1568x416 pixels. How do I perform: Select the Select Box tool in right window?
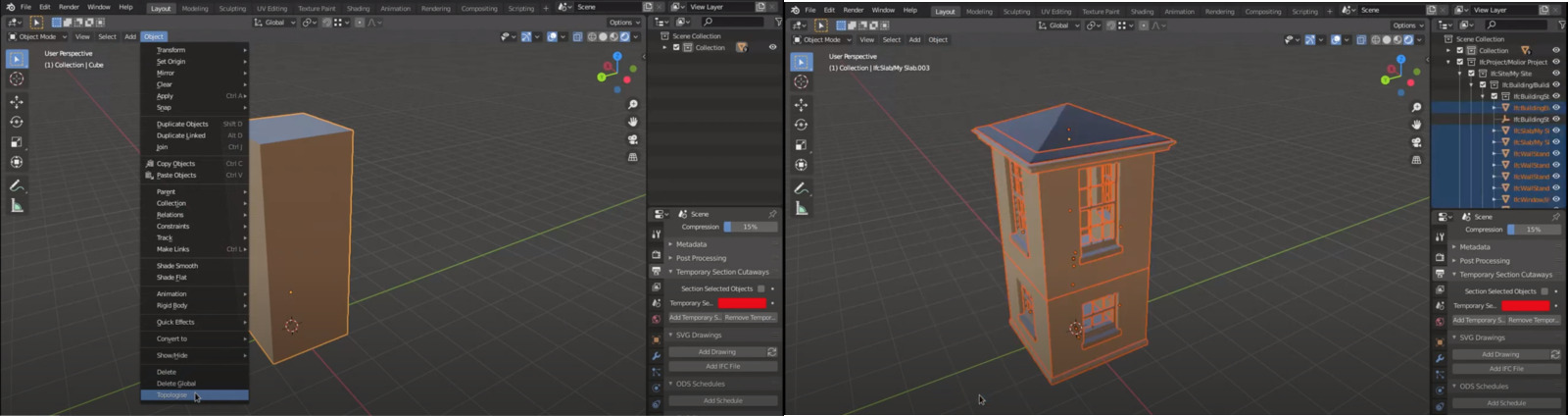click(x=802, y=61)
